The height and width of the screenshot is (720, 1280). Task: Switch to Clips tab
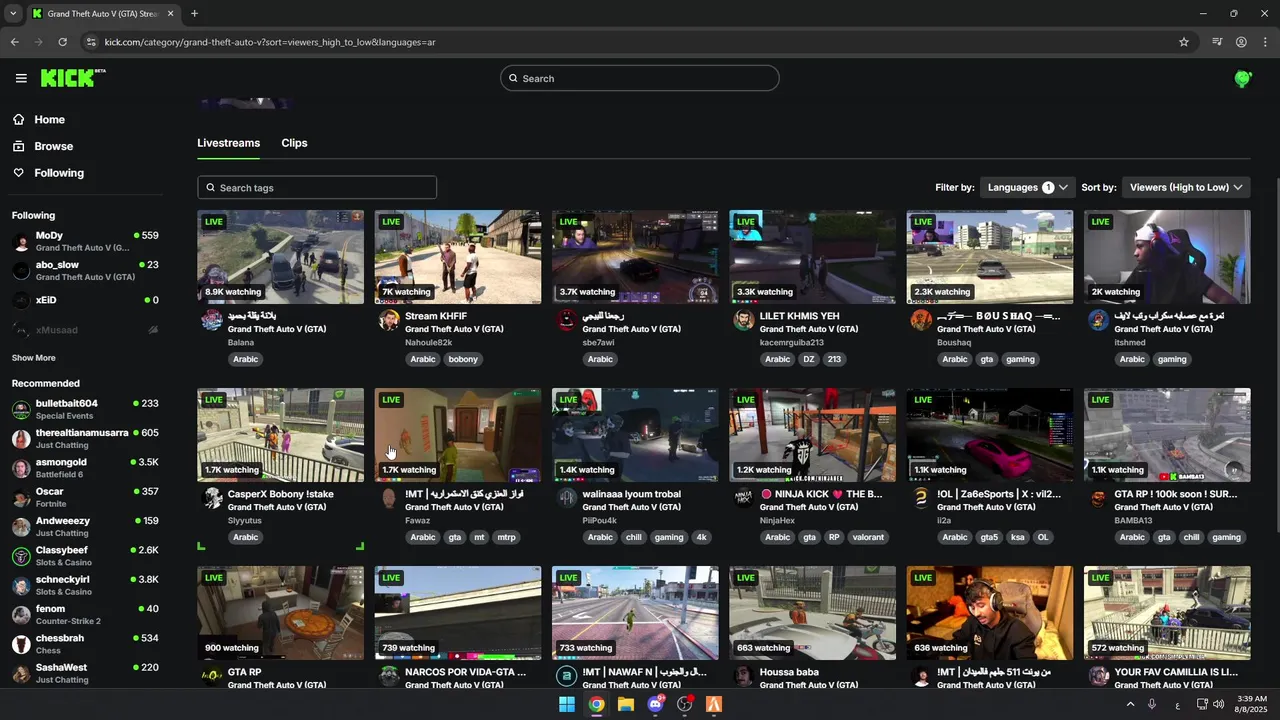pyautogui.click(x=294, y=143)
